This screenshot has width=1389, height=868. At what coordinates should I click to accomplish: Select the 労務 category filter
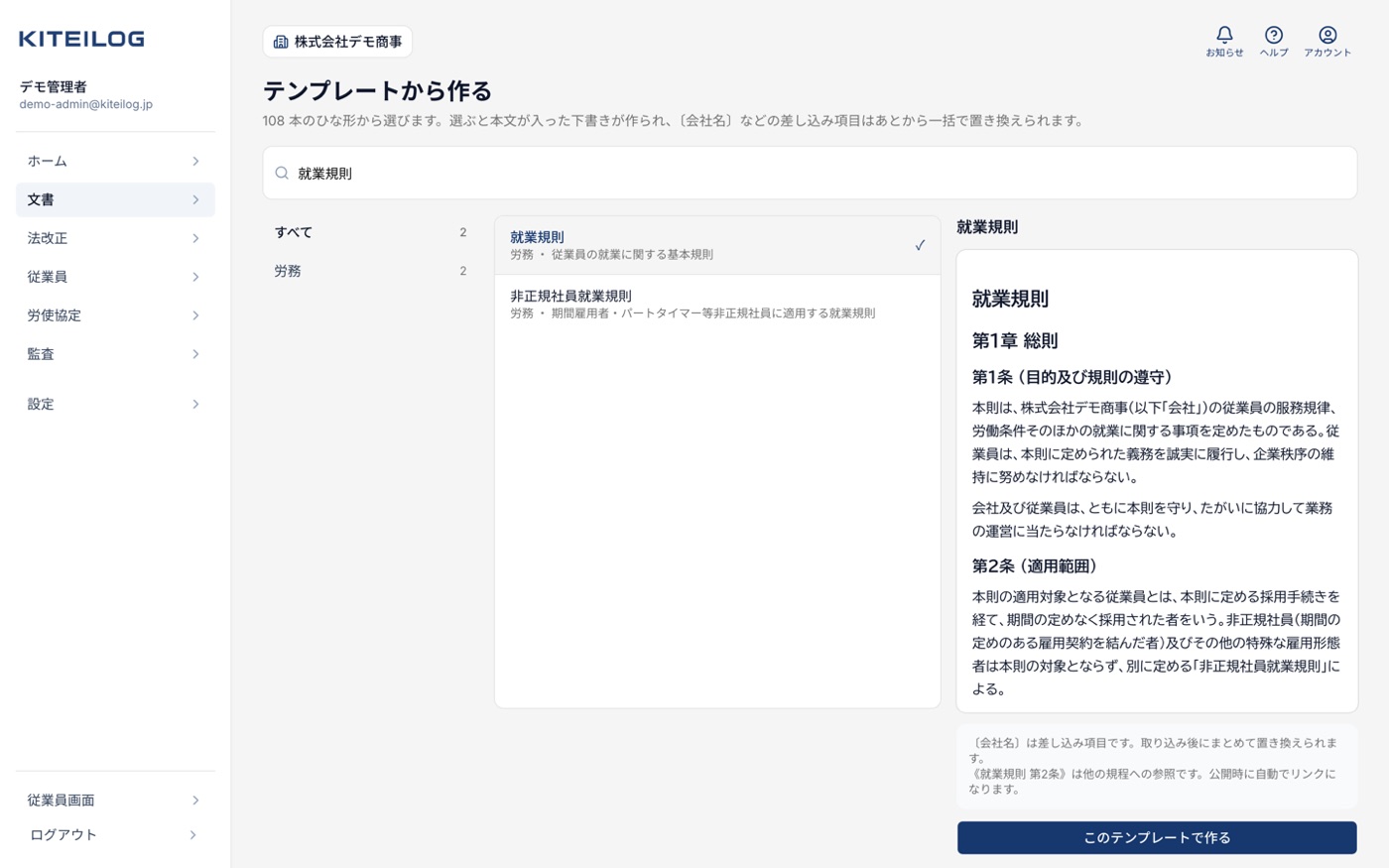(370, 271)
